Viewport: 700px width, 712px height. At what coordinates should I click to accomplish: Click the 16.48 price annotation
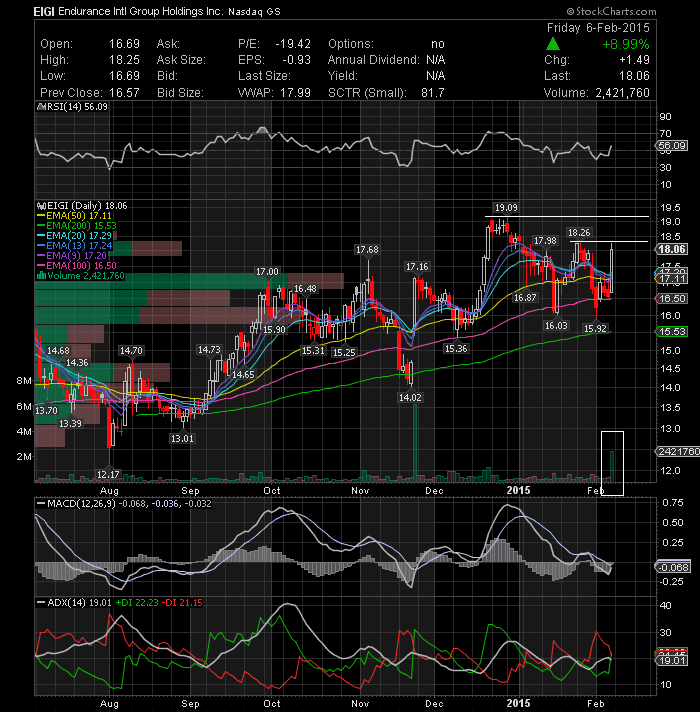(305, 289)
